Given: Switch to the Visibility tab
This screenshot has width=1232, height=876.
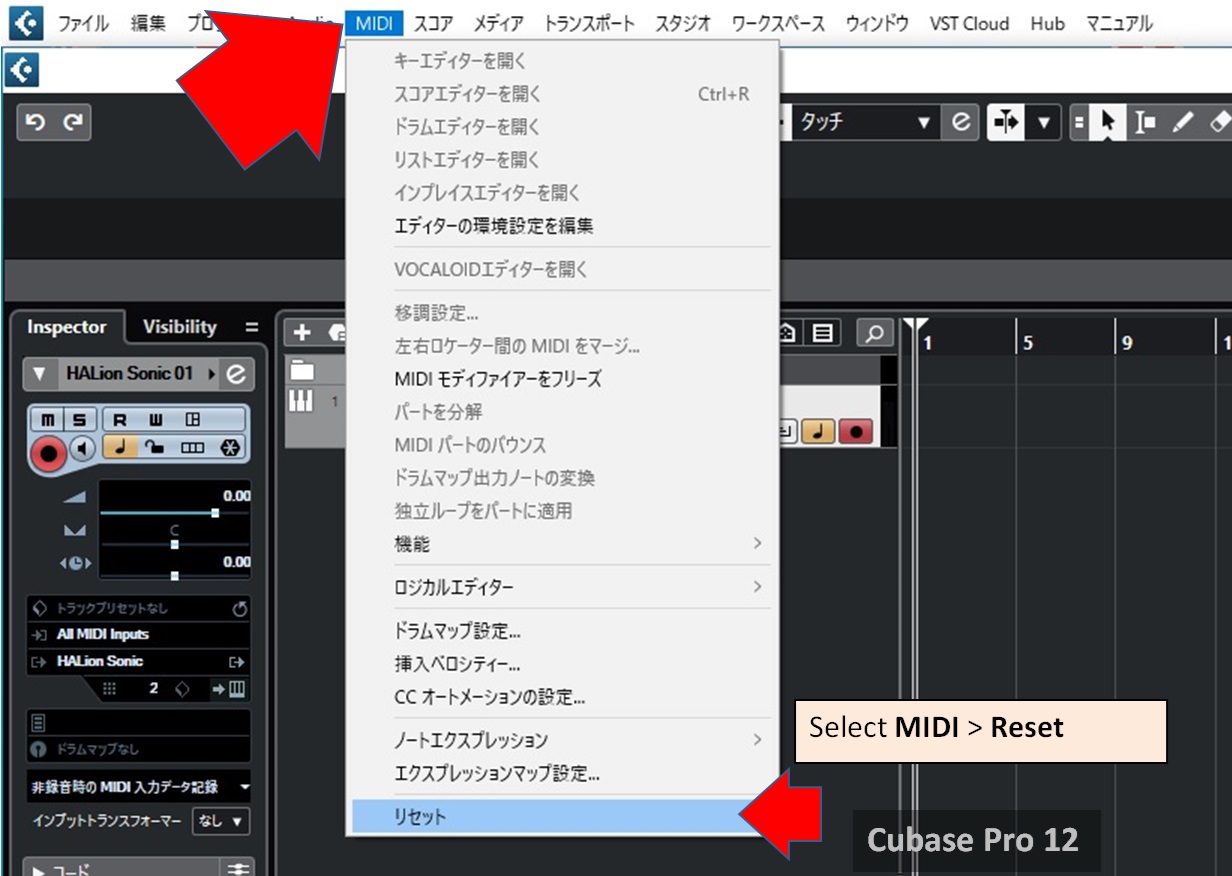Looking at the screenshot, I should click(179, 327).
